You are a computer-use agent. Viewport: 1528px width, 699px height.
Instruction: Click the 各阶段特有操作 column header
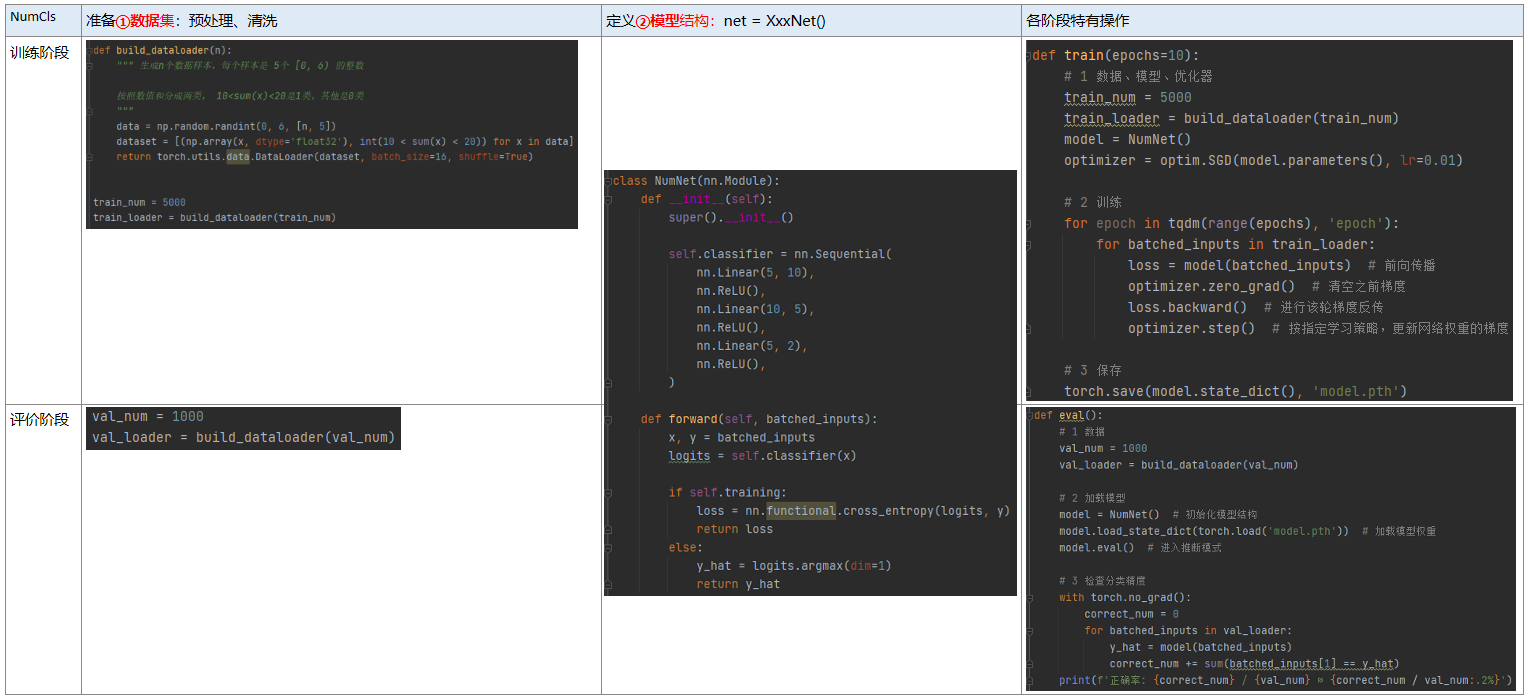1078,20
